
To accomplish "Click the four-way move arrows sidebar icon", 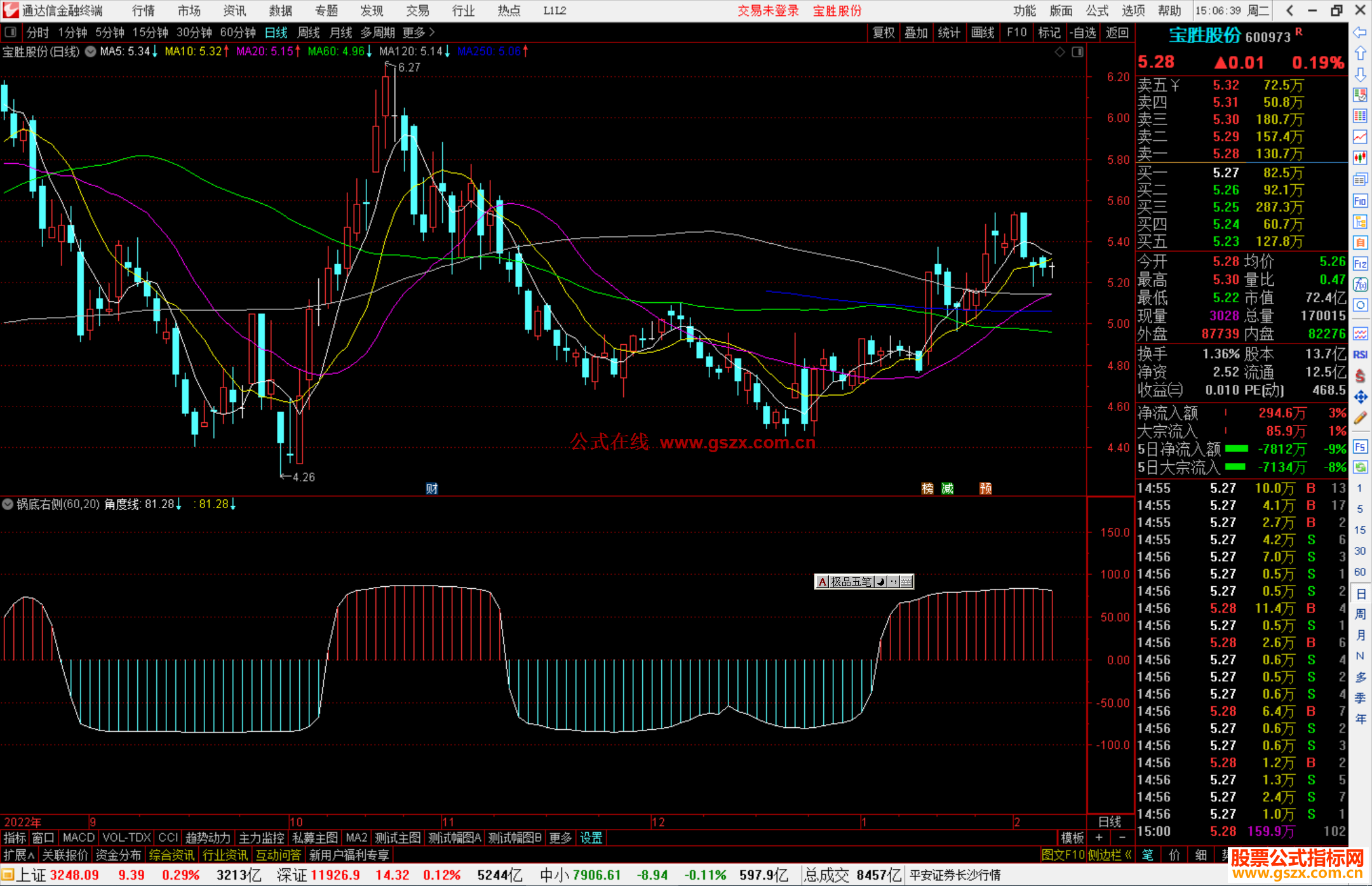I will 1360,397.
